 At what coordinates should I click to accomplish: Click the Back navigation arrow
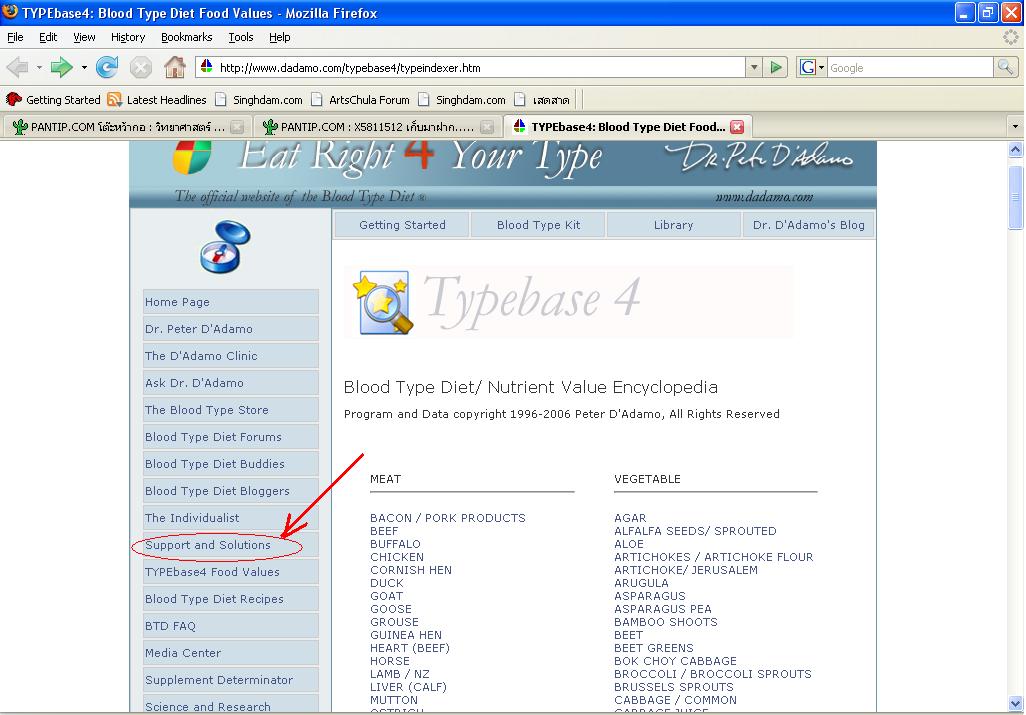(x=17, y=67)
